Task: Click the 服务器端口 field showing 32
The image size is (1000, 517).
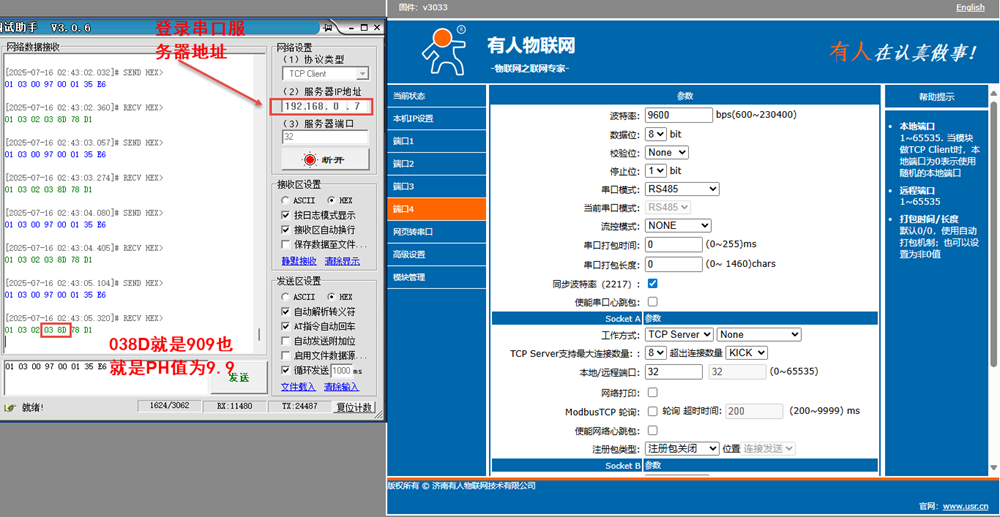Action: click(x=325, y=136)
